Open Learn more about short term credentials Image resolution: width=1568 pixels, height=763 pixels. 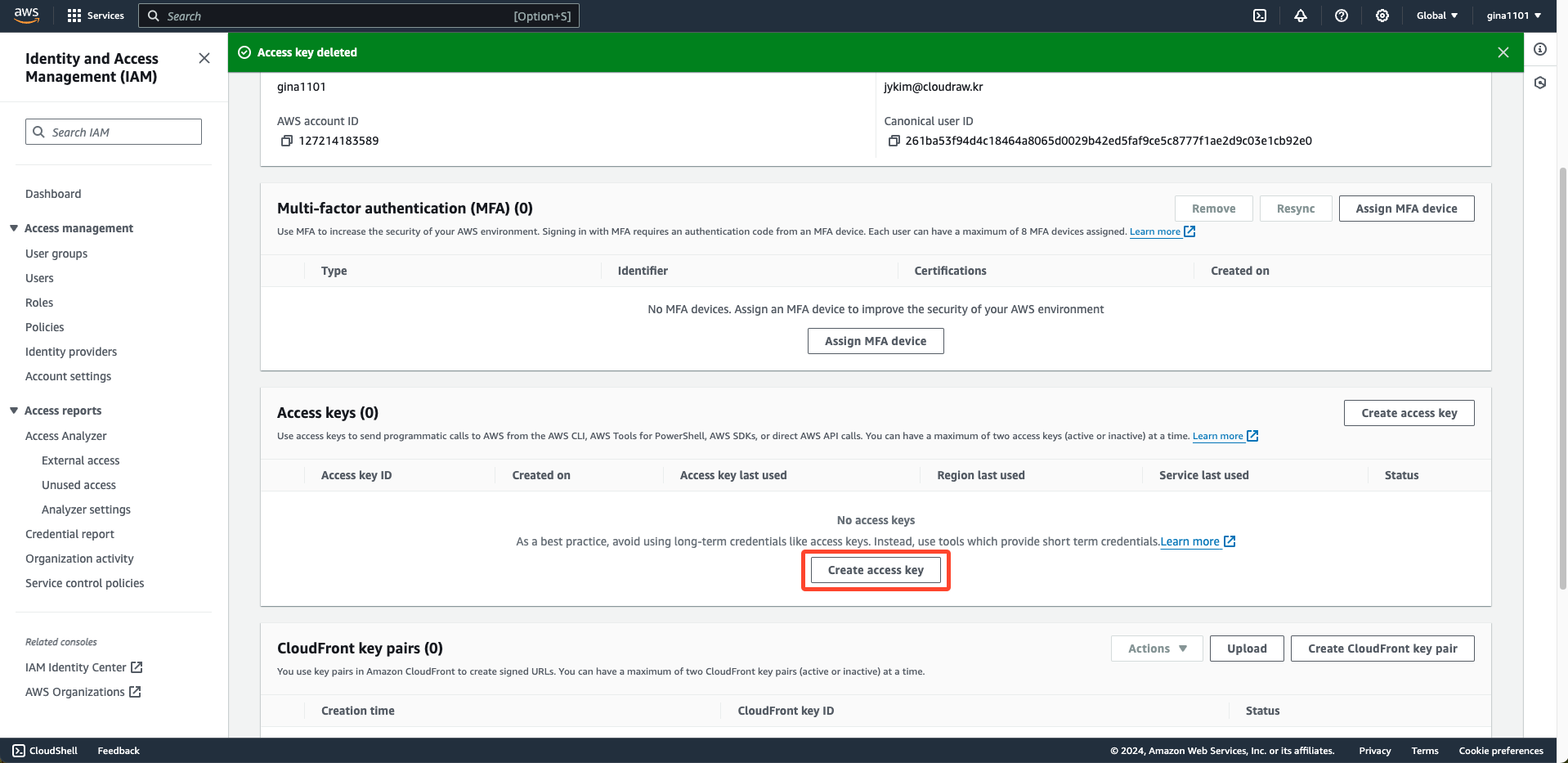tap(1189, 541)
